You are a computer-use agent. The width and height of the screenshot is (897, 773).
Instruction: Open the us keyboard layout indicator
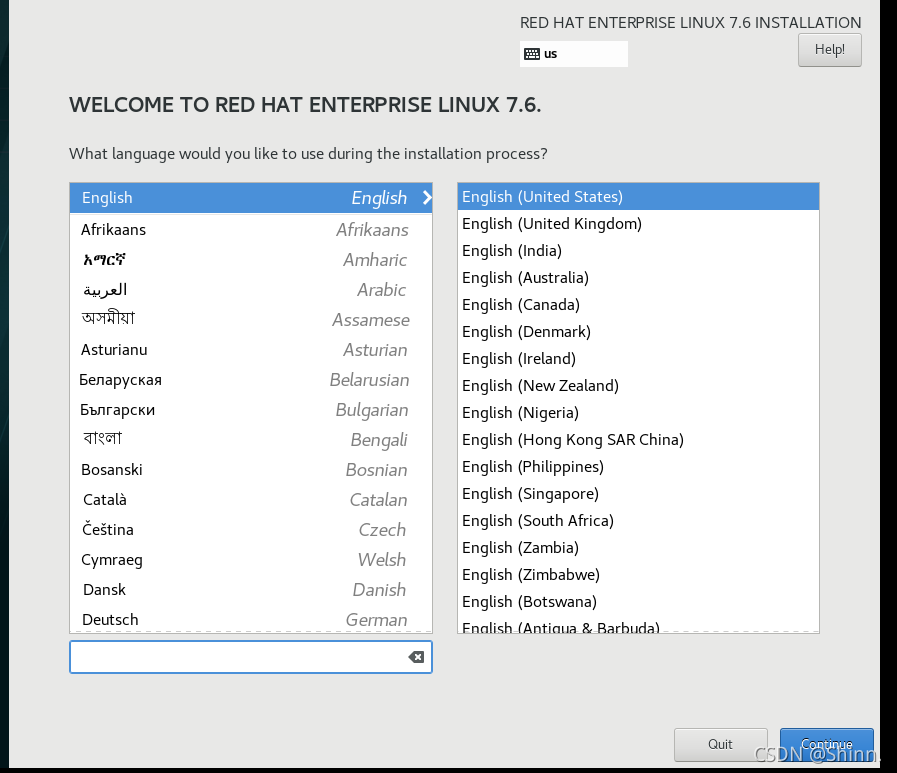coord(573,54)
